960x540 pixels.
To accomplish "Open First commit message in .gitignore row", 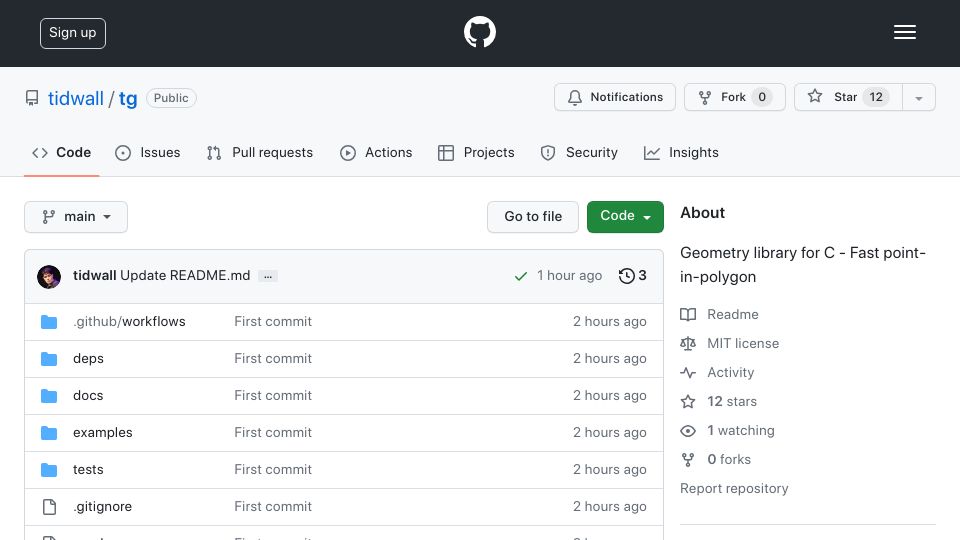I will (273, 506).
